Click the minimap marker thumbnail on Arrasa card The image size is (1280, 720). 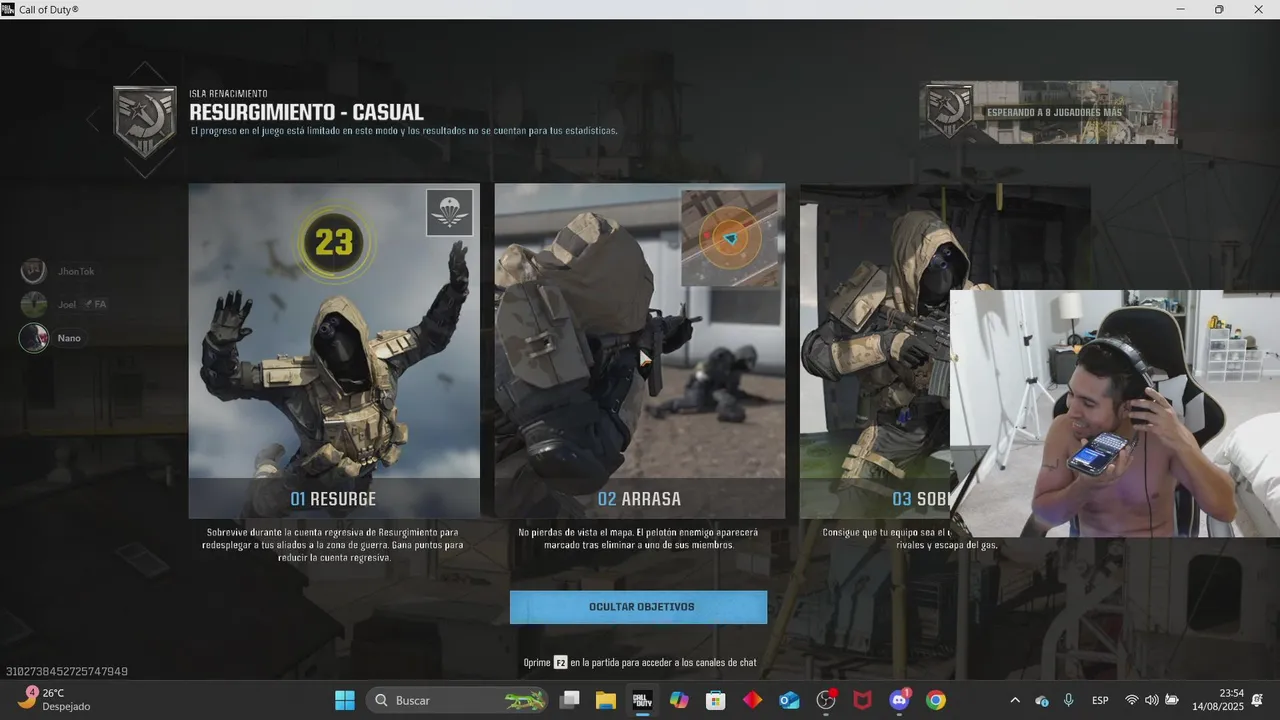[730, 238]
